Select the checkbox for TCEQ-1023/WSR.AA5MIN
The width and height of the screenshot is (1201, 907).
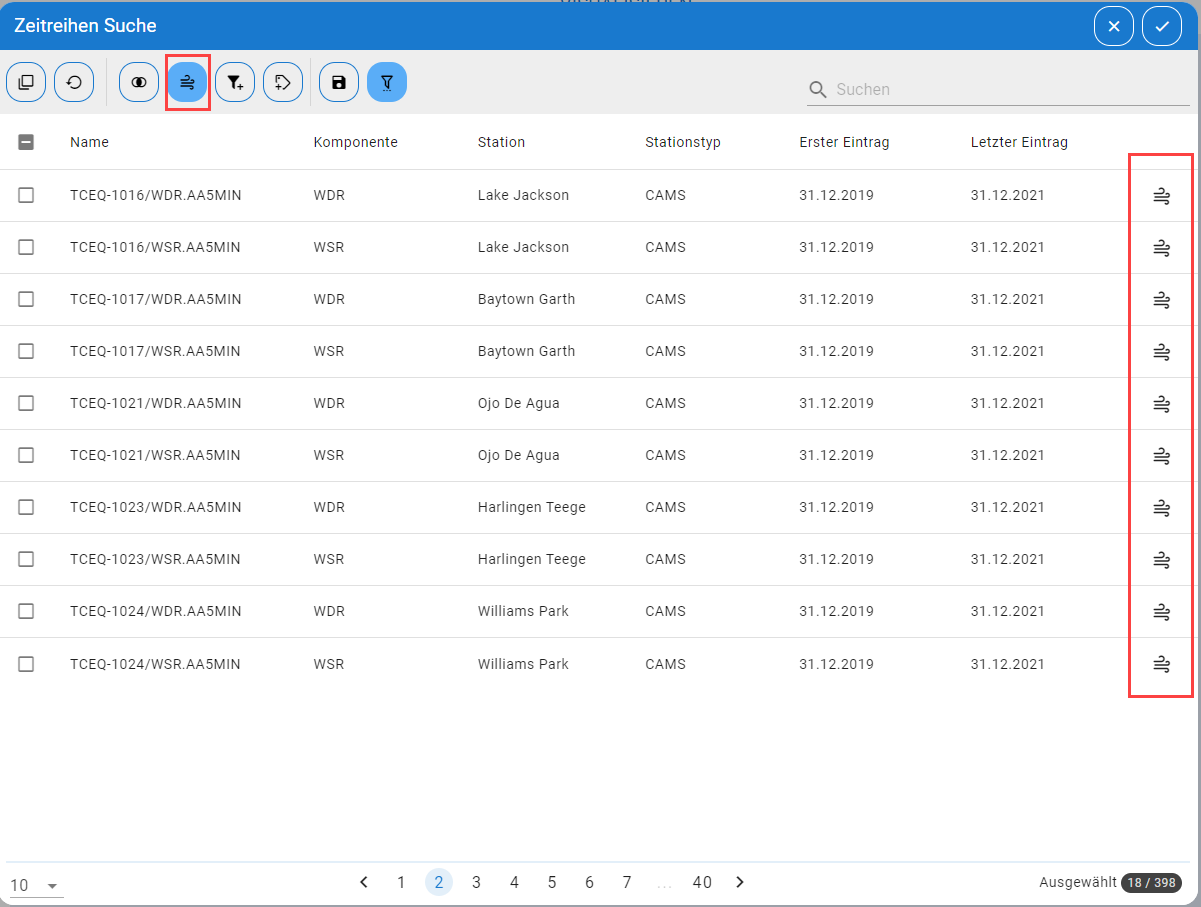pos(26,559)
